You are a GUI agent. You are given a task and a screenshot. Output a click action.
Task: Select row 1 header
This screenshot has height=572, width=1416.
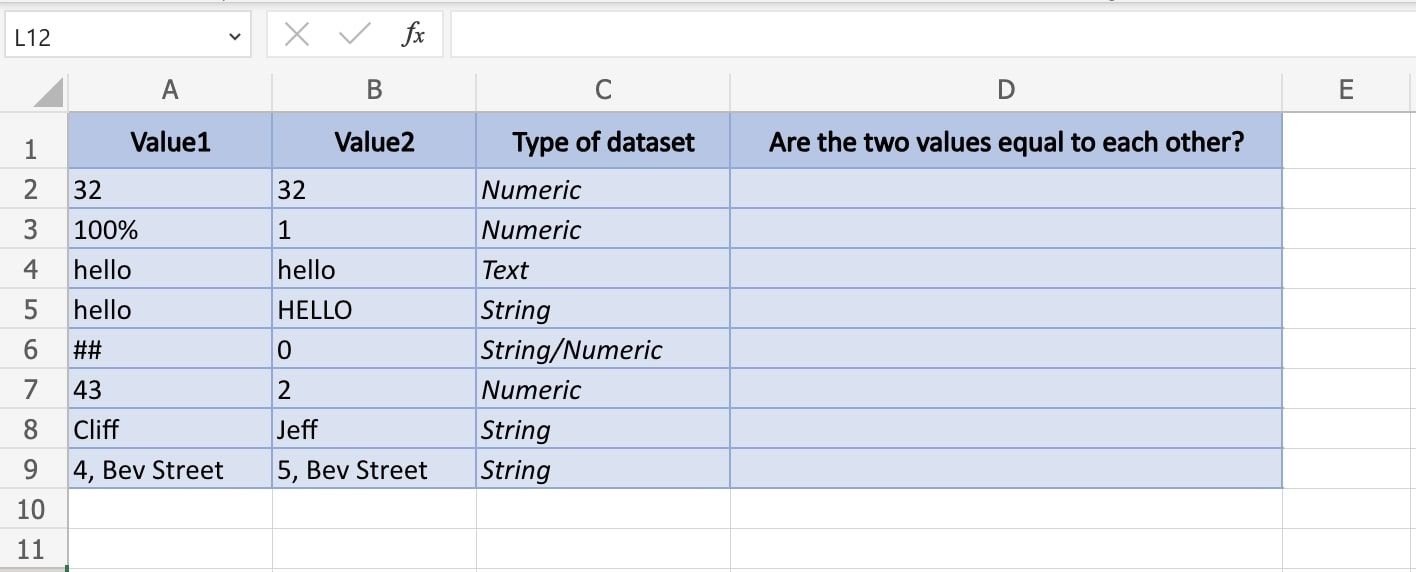coord(31,150)
